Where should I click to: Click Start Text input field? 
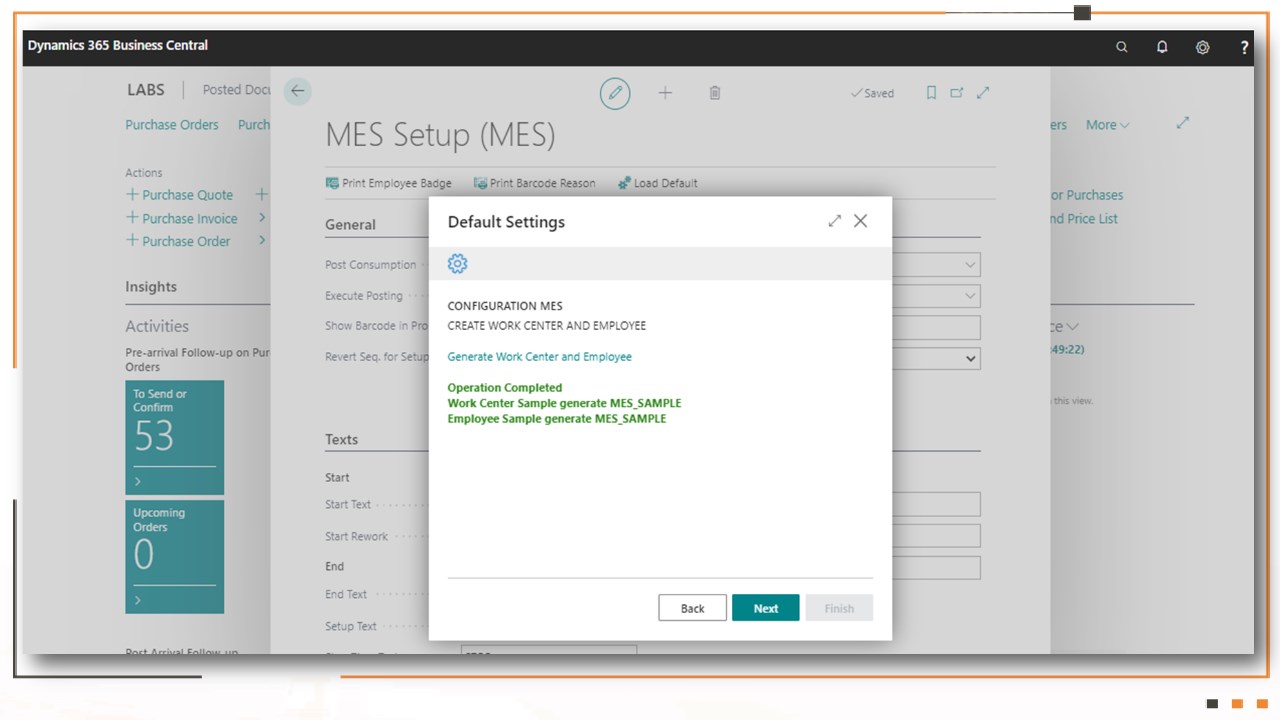(x=935, y=504)
